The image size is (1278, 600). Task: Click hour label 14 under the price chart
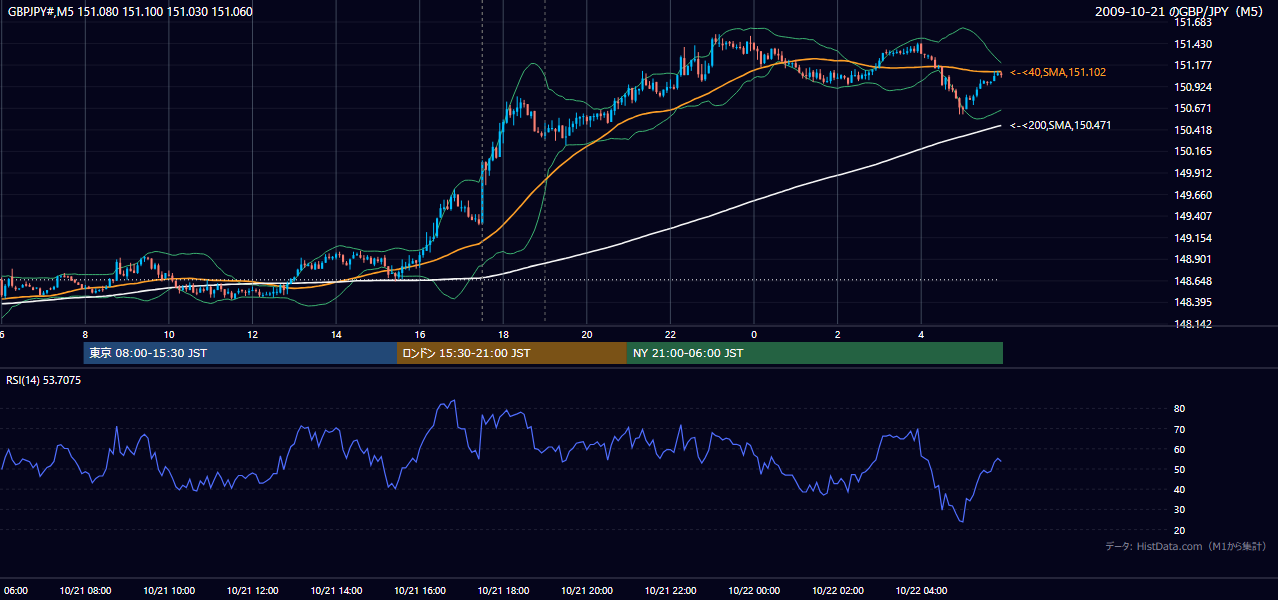(336, 335)
